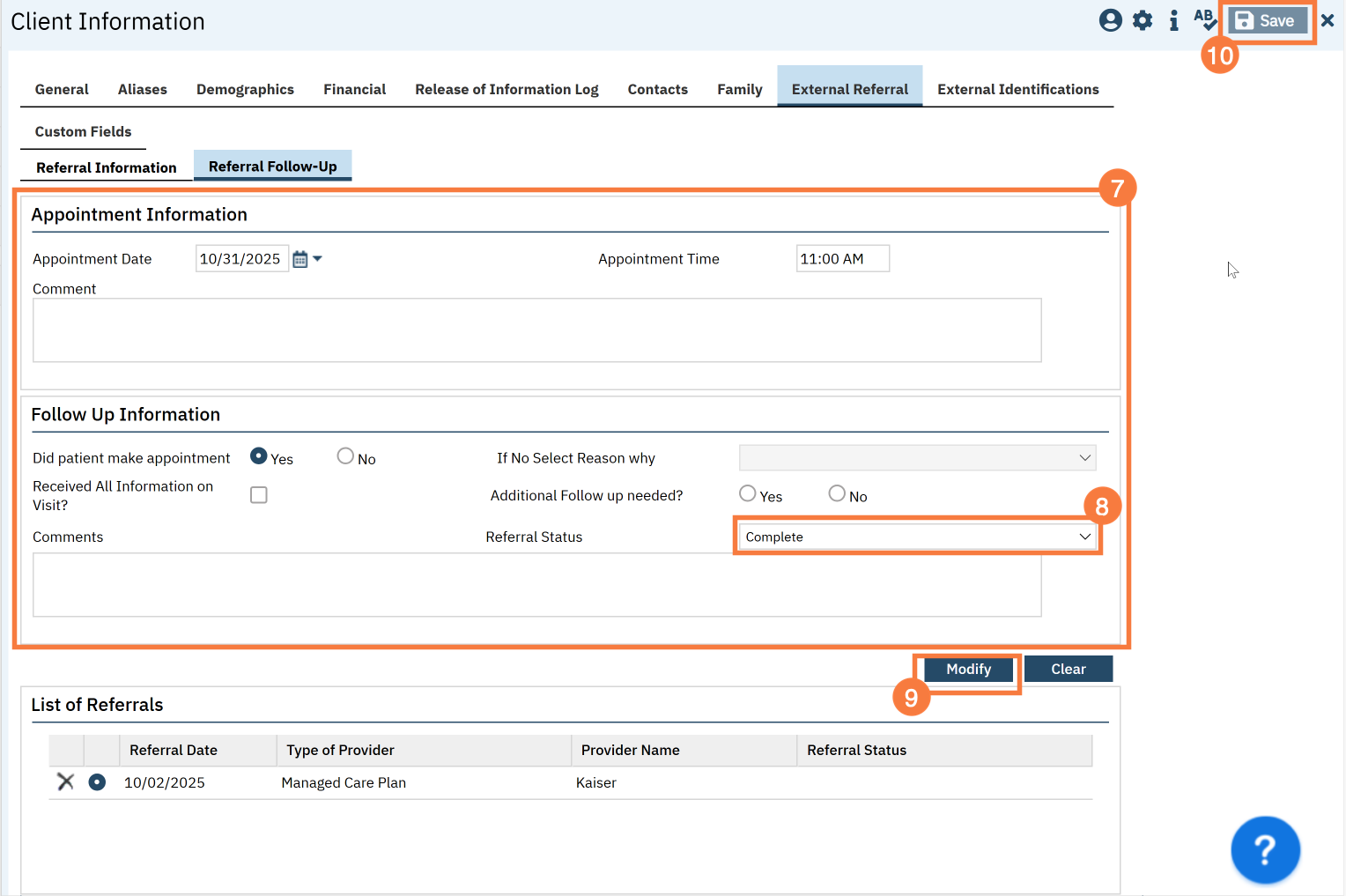Run the spell check icon
The image size is (1346, 896).
[1204, 19]
